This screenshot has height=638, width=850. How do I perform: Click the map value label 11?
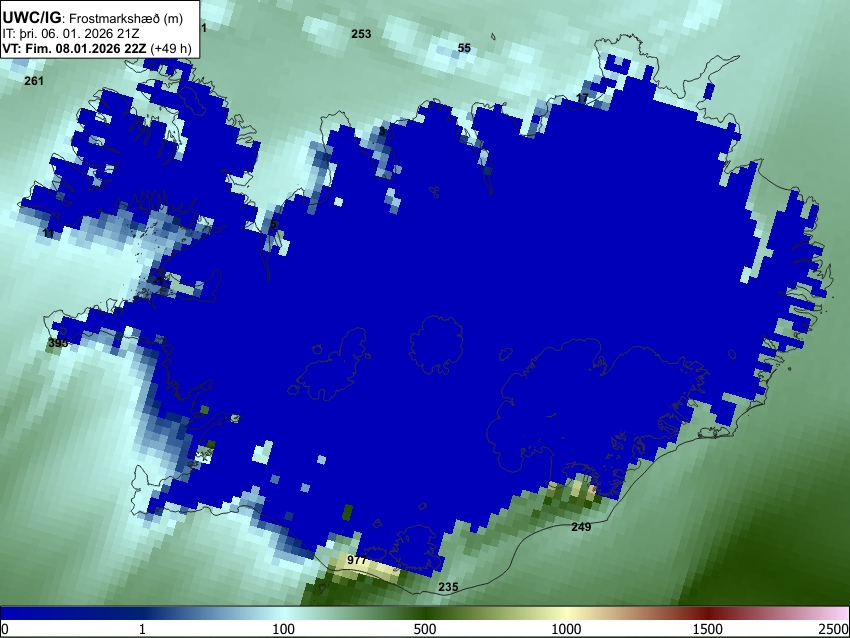(48, 234)
